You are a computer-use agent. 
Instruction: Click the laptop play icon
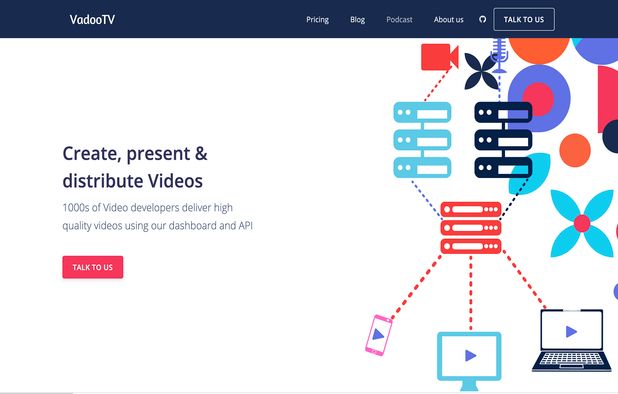tap(571, 340)
